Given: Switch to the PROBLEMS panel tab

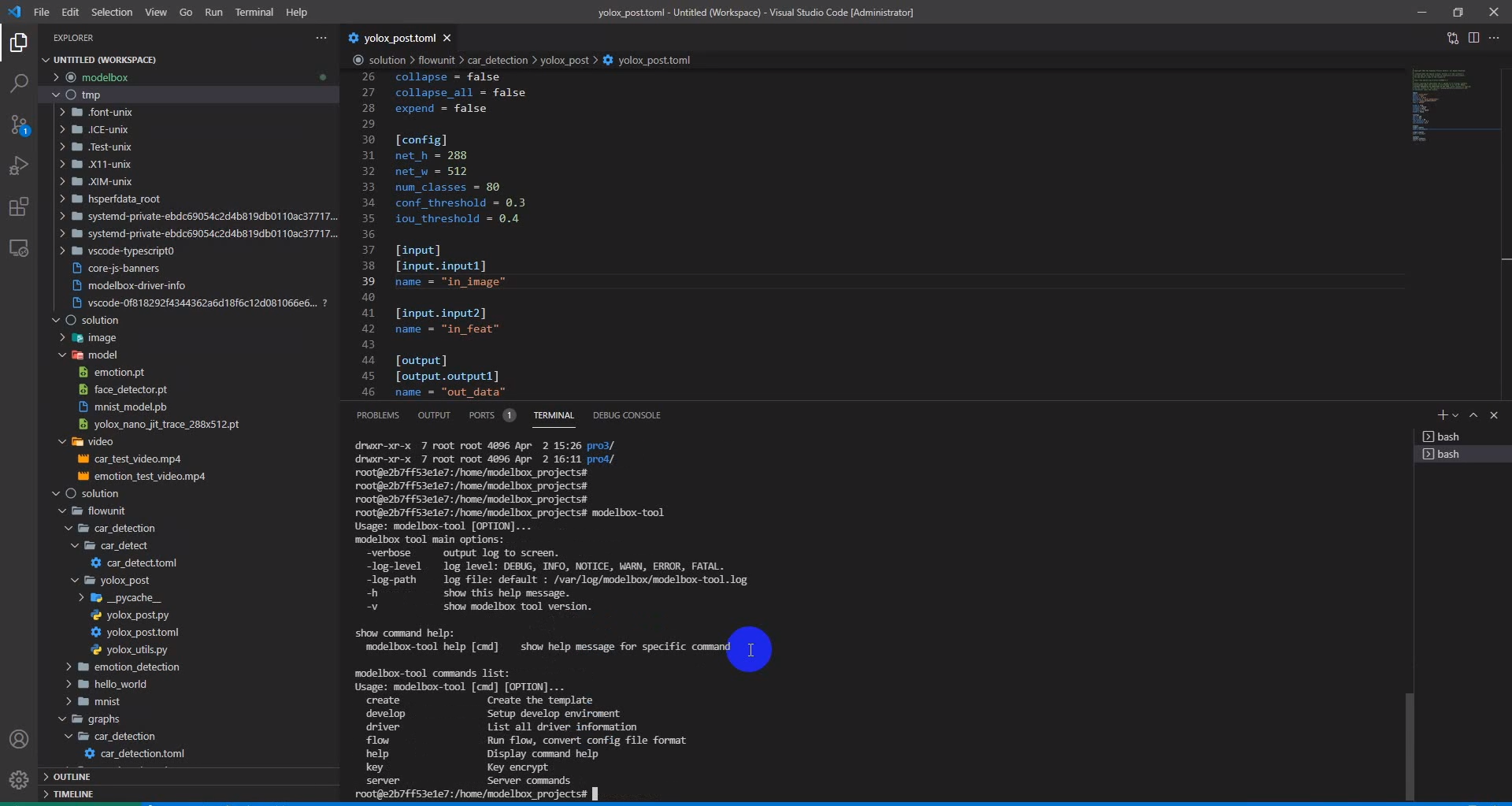Looking at the screenshot, I should (377, 415).
